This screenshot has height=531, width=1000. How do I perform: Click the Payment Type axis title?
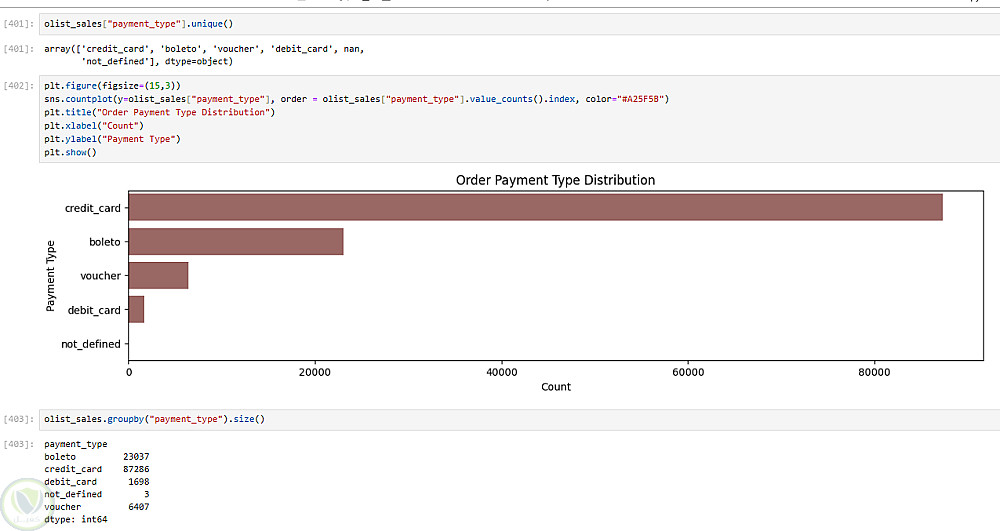click(51, 275)
